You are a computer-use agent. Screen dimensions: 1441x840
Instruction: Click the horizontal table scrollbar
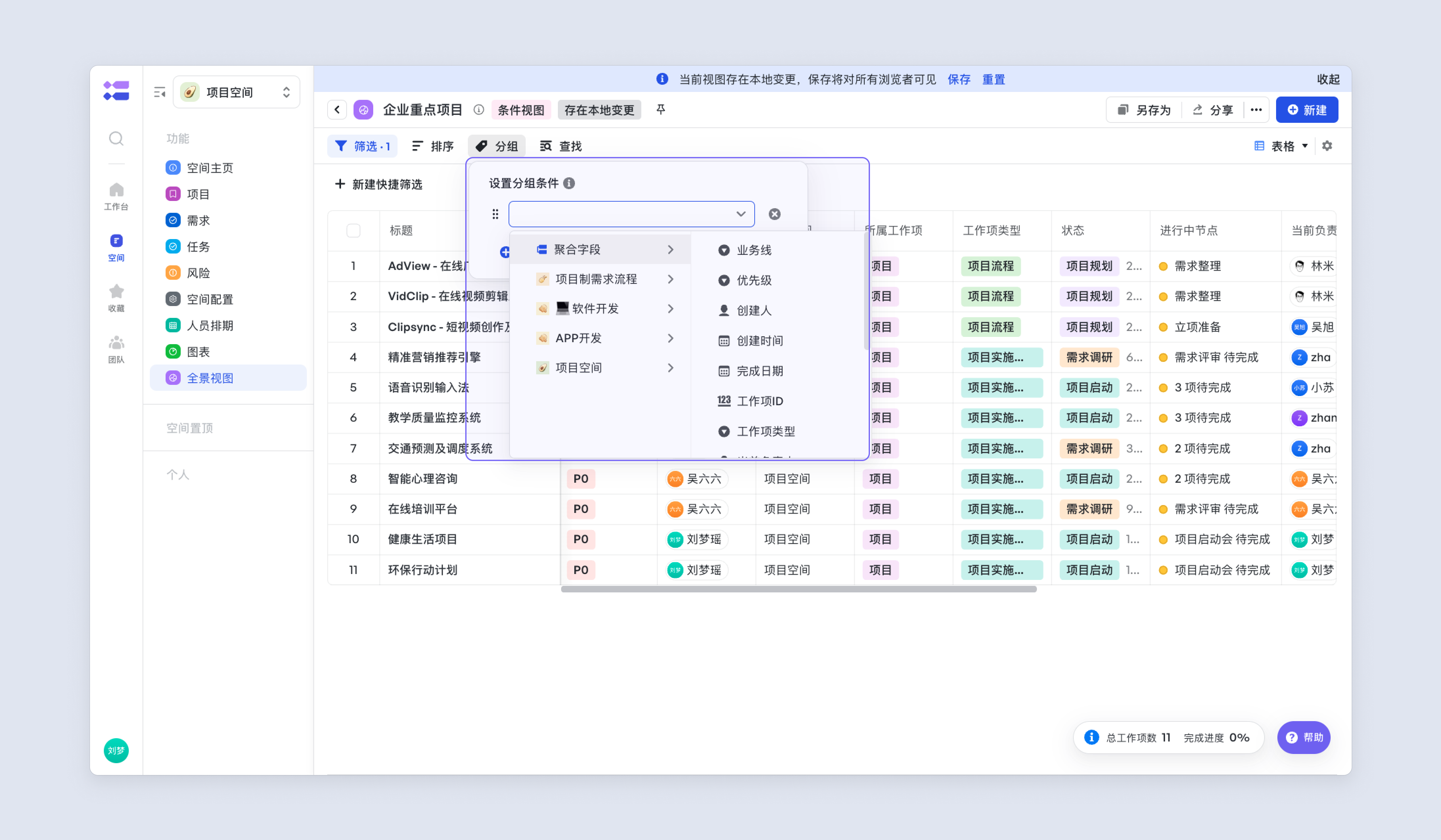[x=798, y=589]
